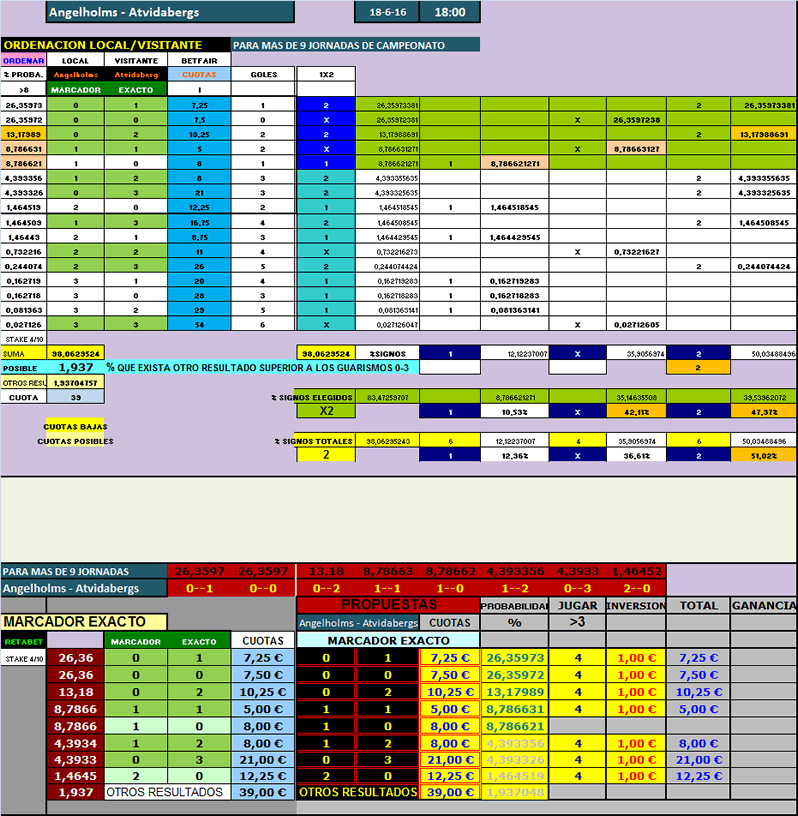The width and height of the screenshot is (798, 816).
Task: Select the 12,36% percentage cell
Action: (514, 455)
